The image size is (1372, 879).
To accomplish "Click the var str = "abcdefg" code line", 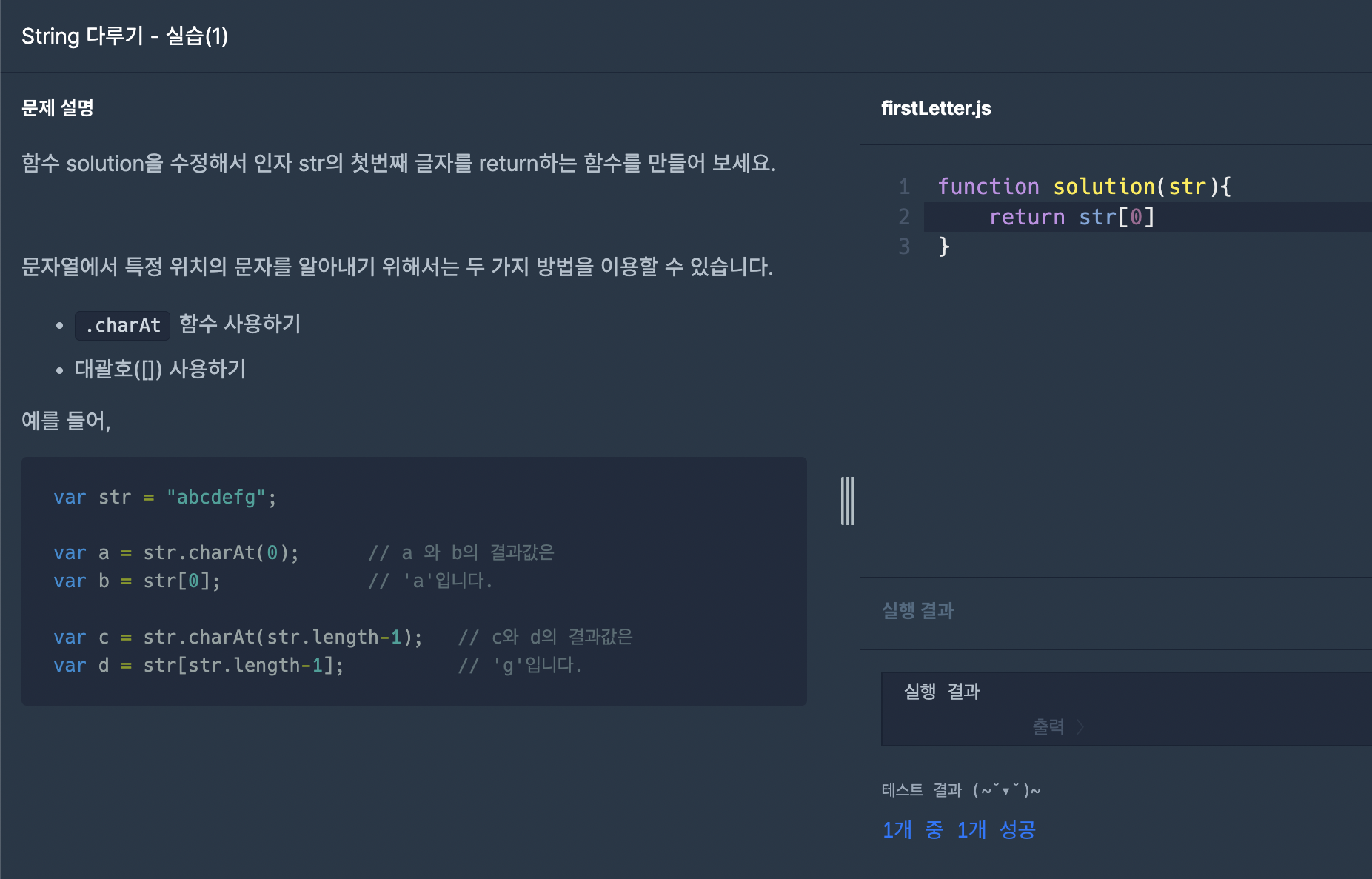I will click(x=165, y=498).
